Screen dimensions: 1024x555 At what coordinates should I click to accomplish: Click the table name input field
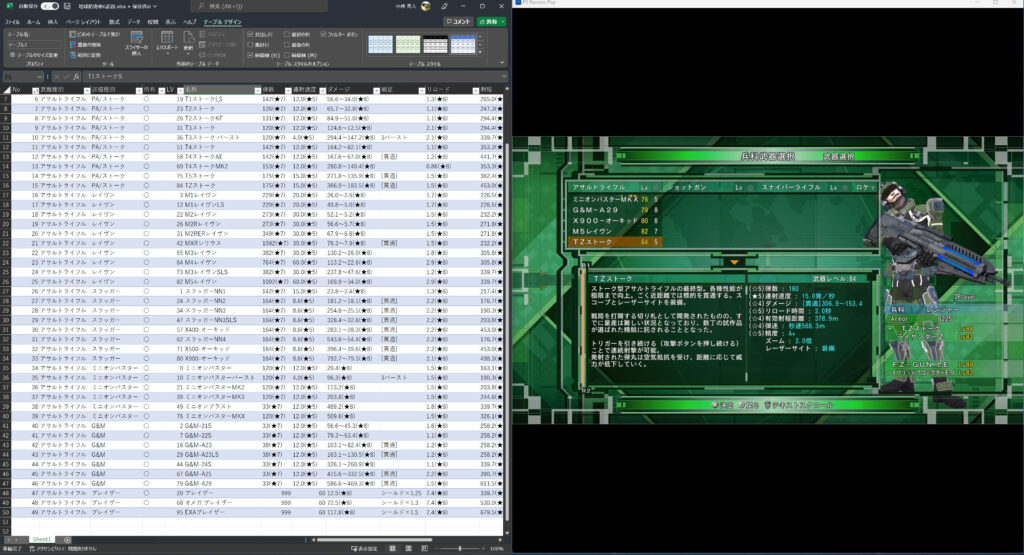coord(33,44)
